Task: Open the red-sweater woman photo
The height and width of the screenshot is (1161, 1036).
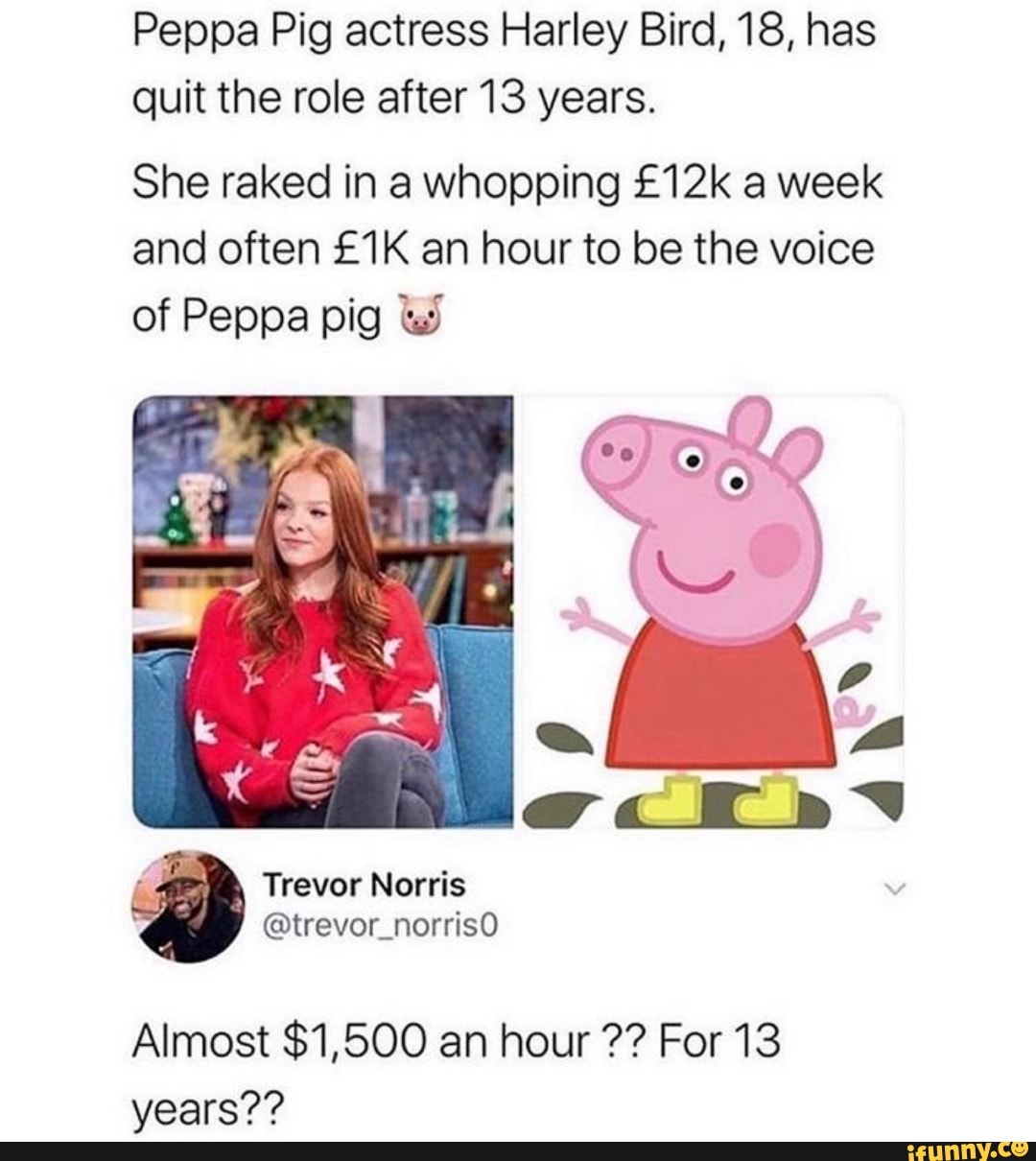Action: click(324, 611)
